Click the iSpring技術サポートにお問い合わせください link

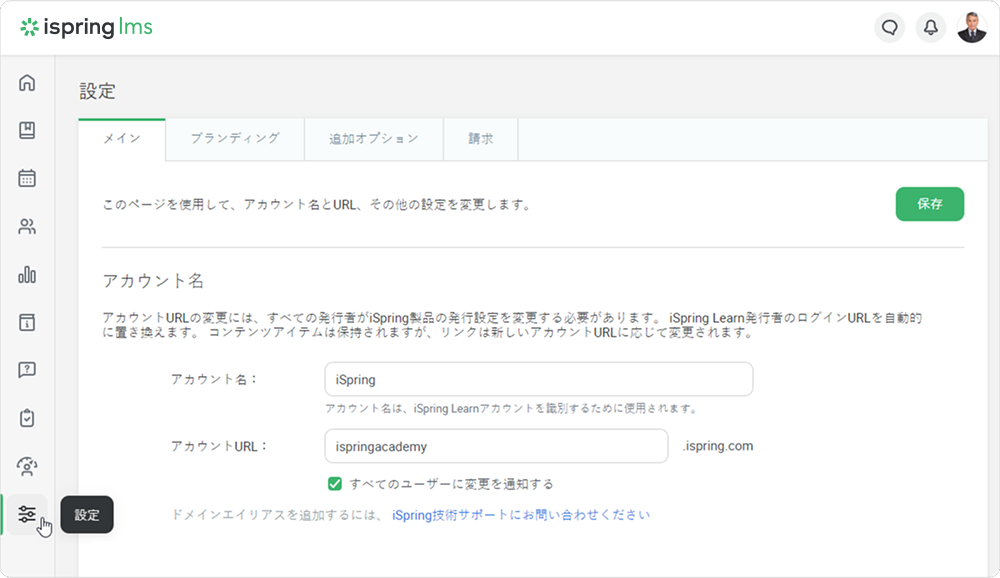[521, 515]
